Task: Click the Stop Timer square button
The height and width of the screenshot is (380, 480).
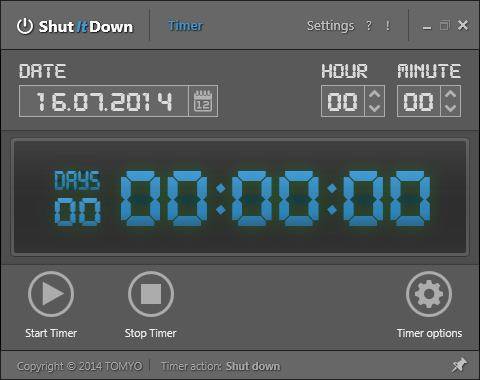Action: [x=151, y=294]
